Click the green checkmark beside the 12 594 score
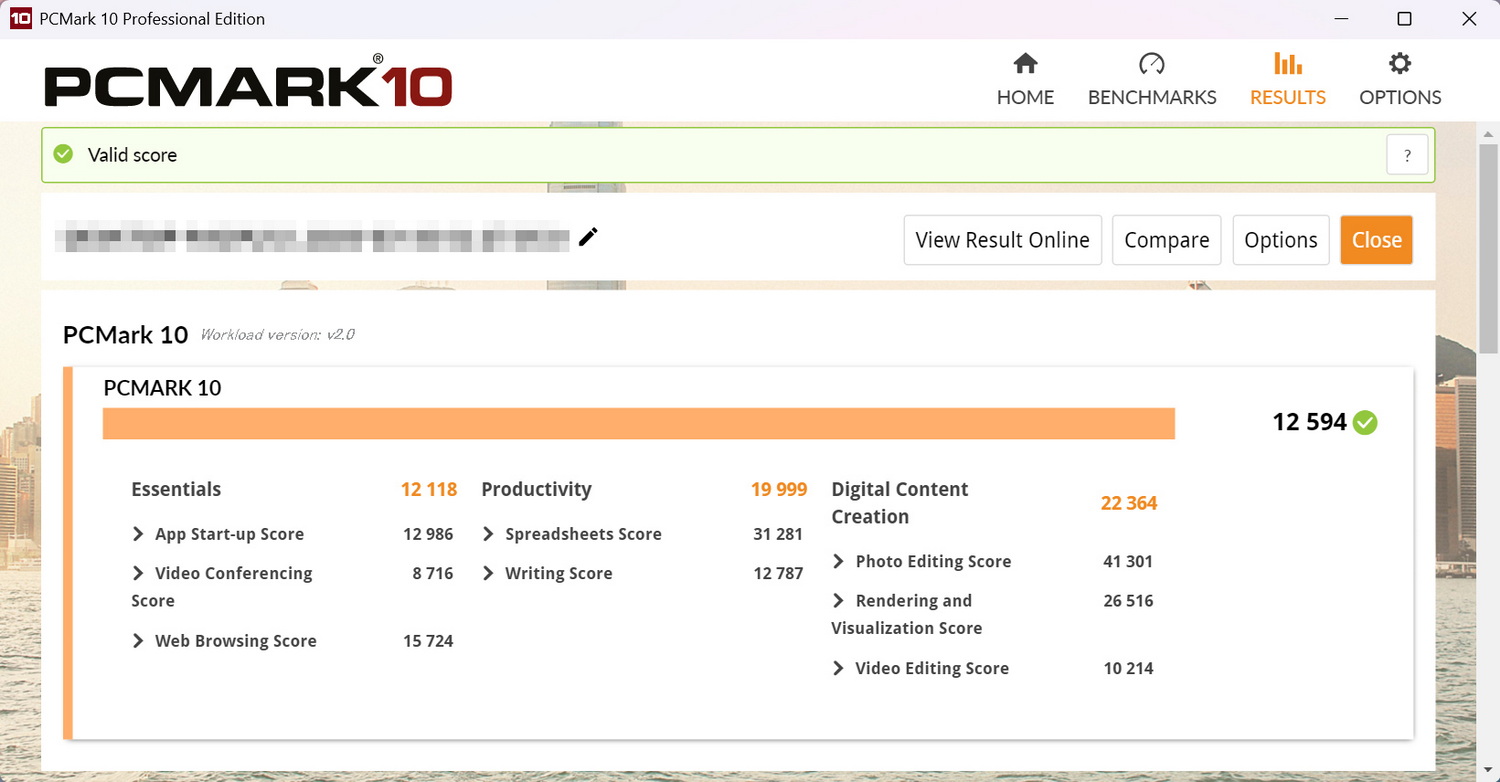1500x782 pixels. (x=1365, y=422)
